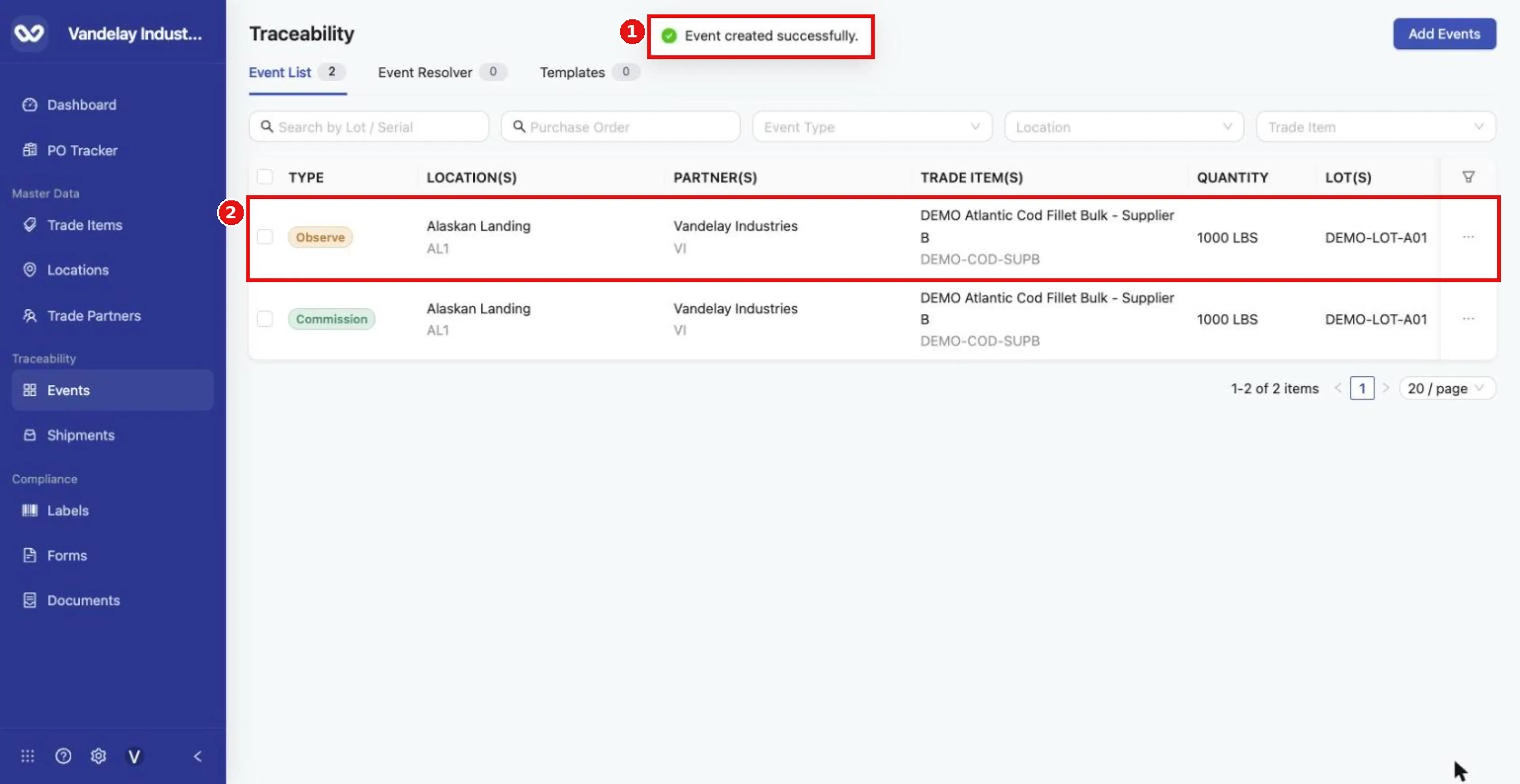The height and width of the screenshot is (784, 1520).
Task: Open settings gear icon in sidebar footer
Action: pos(99,756)
